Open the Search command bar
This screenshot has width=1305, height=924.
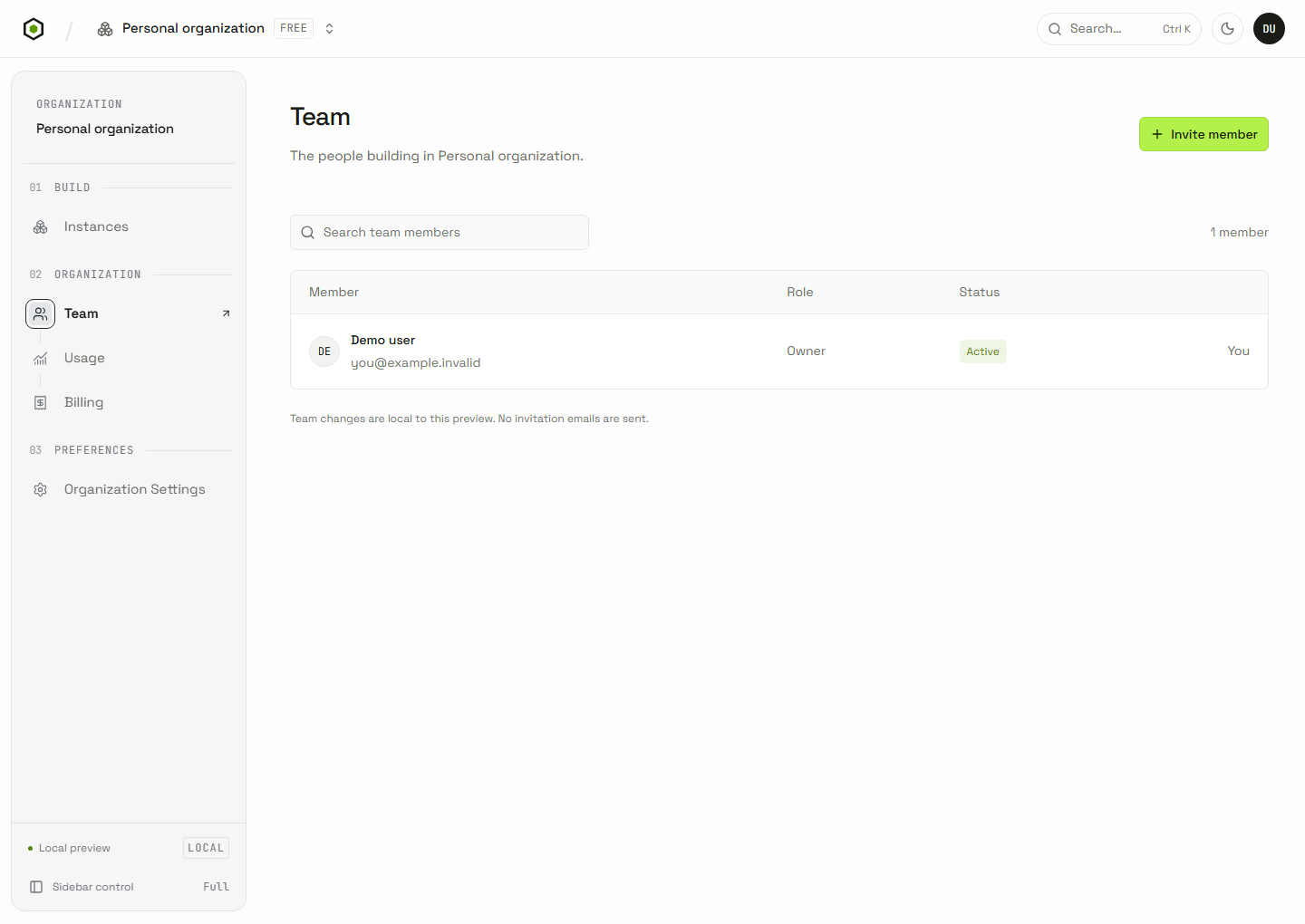click(1118, 29)
